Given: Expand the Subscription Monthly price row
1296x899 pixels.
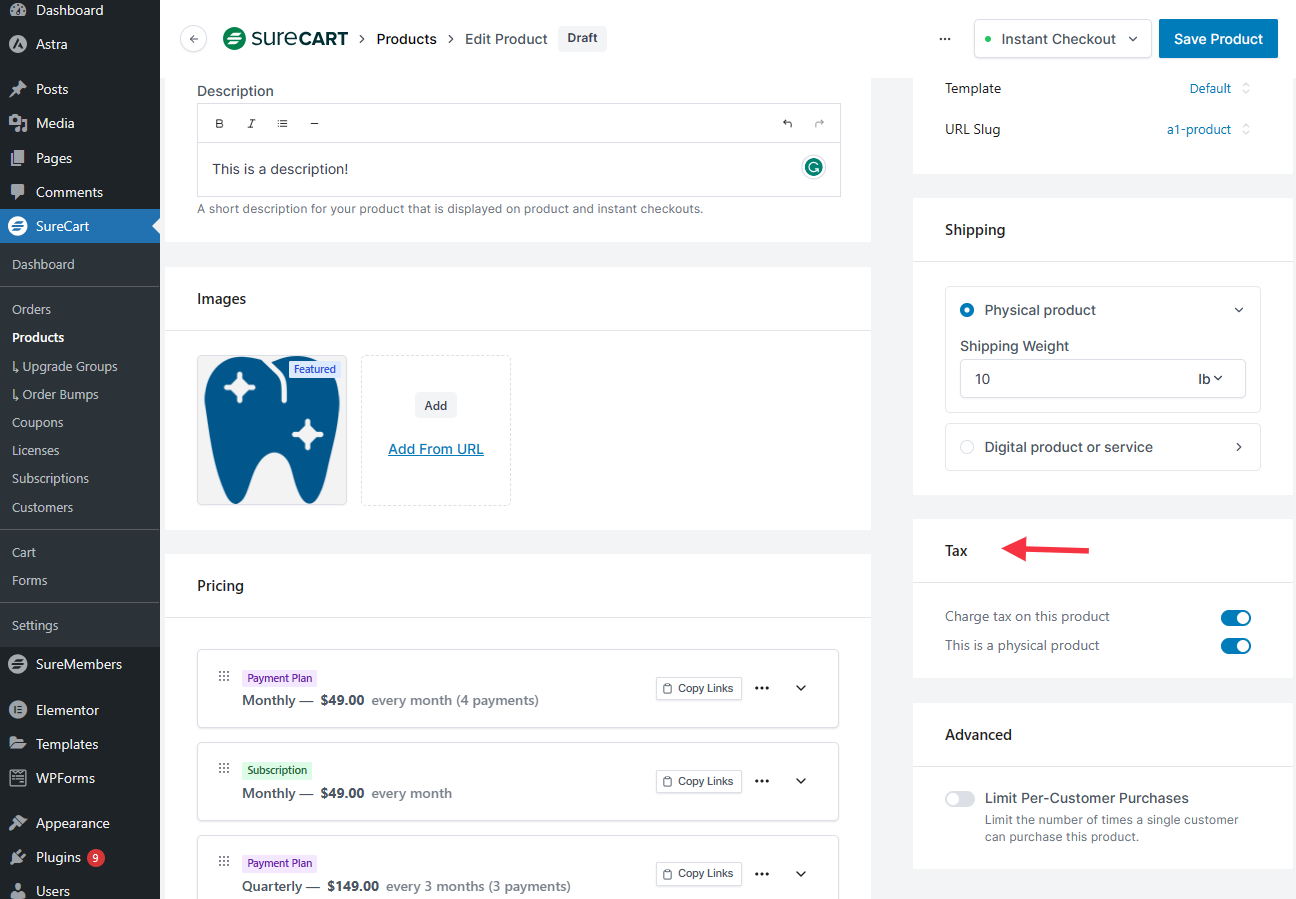Looking at the screenshot, I should [801, 781].
